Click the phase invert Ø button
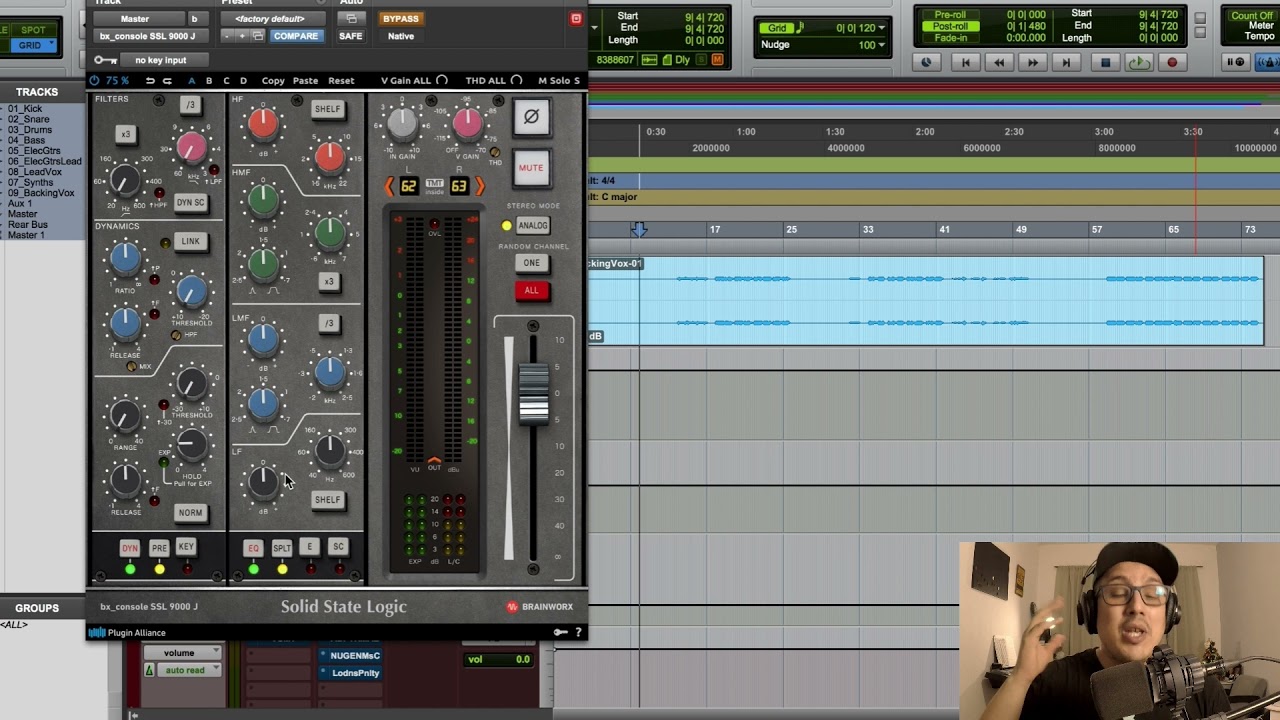Screen dimensions: 1280x720 pyautogui.click(x=531, y=117)
